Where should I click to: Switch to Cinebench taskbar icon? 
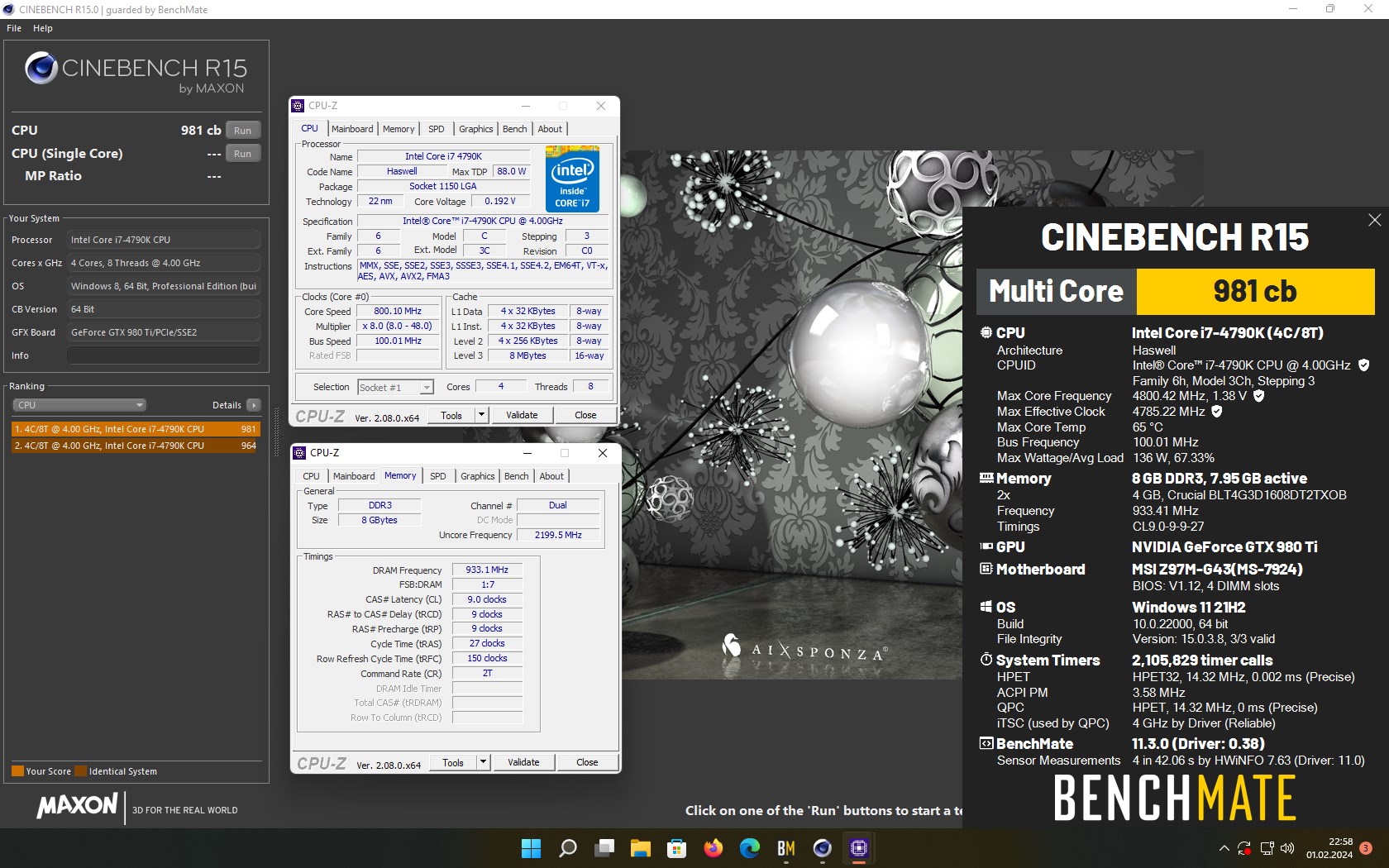pyautogui.click(x=822, y=848)
